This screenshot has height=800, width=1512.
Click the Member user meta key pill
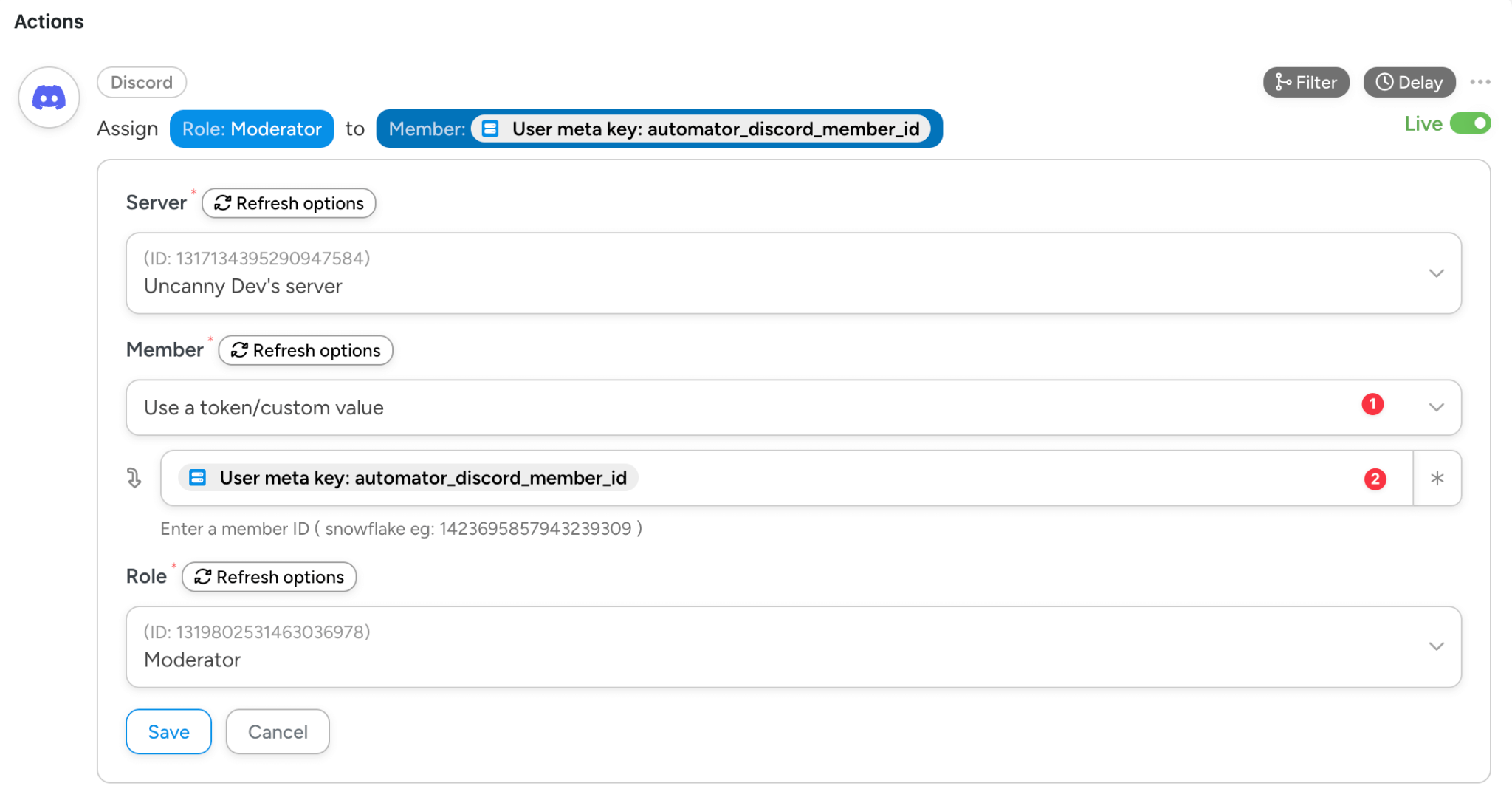point(659,129)
